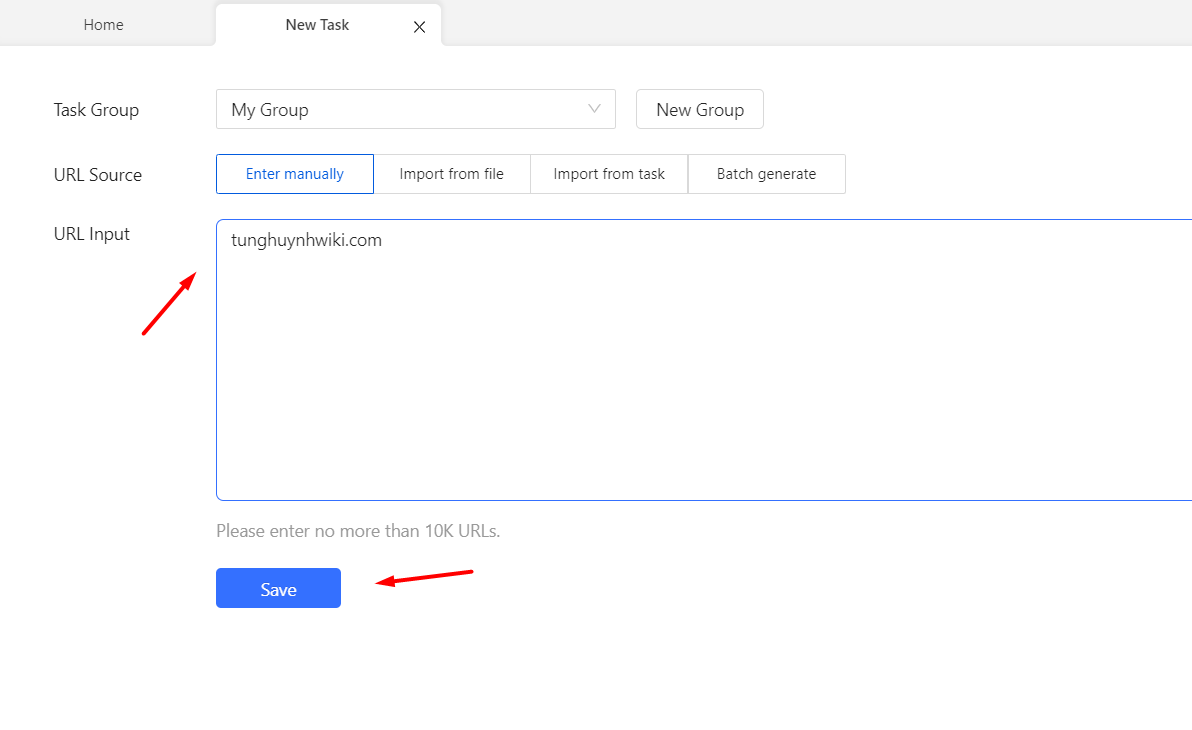1192x730 pixels.
Task: Select the tunghuynhwiki.com URL text
Action: pyautogui.click(x=305, y=239)
